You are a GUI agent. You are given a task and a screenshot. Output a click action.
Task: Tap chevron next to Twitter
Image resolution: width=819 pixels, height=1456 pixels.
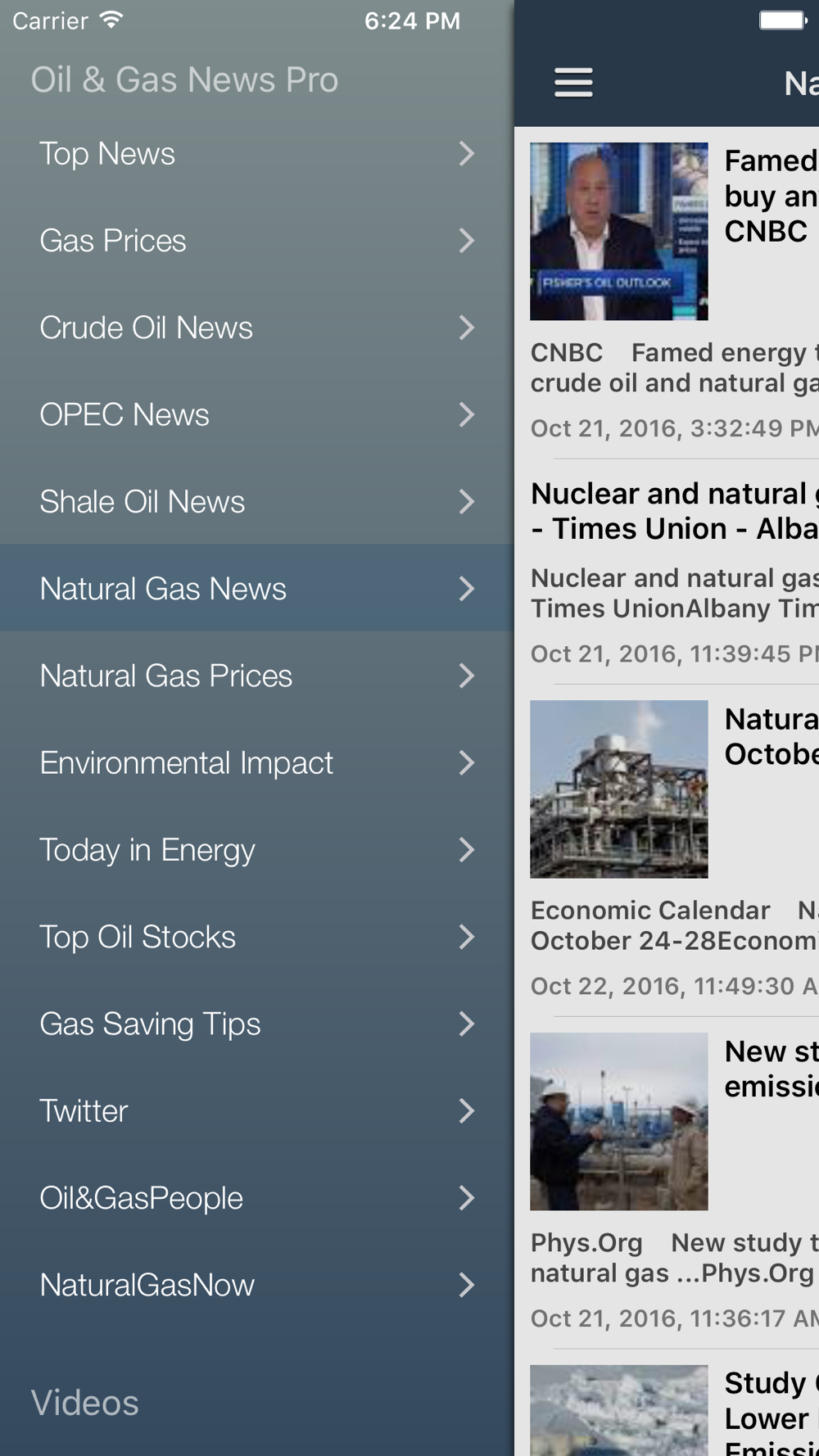[x=467, y=1110]
